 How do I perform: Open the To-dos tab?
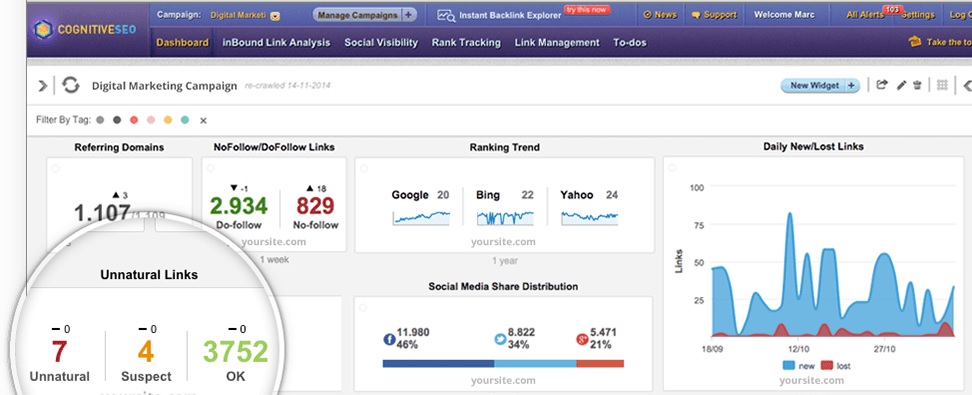(630, 42)
